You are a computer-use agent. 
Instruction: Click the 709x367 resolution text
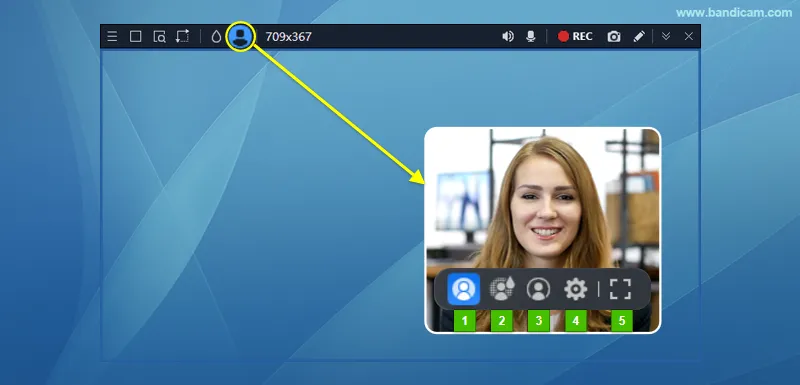pyautogui.click(x=288, y=37)
